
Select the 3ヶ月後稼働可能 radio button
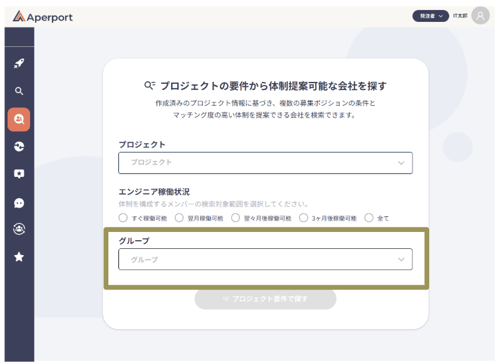(x=303, y=218)
